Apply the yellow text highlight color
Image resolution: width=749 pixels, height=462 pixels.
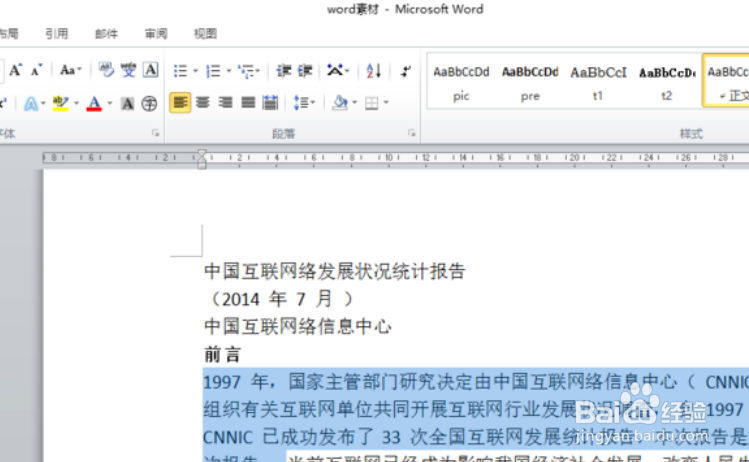click(x=60, y=103)
